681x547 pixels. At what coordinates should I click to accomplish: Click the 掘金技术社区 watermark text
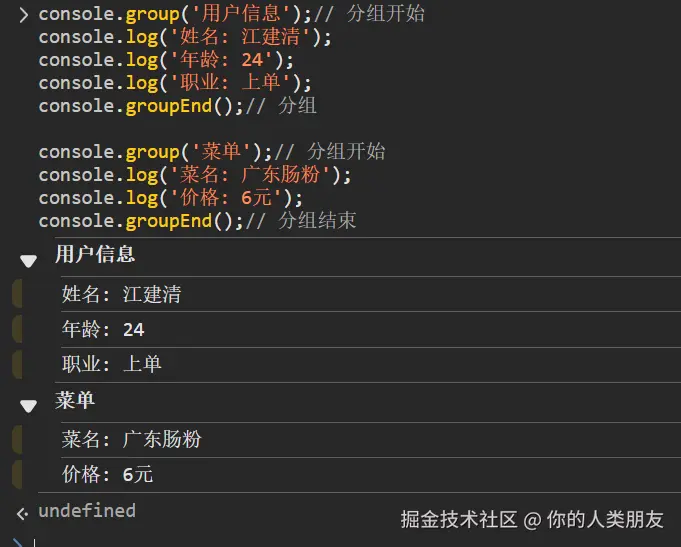[459, 519]
